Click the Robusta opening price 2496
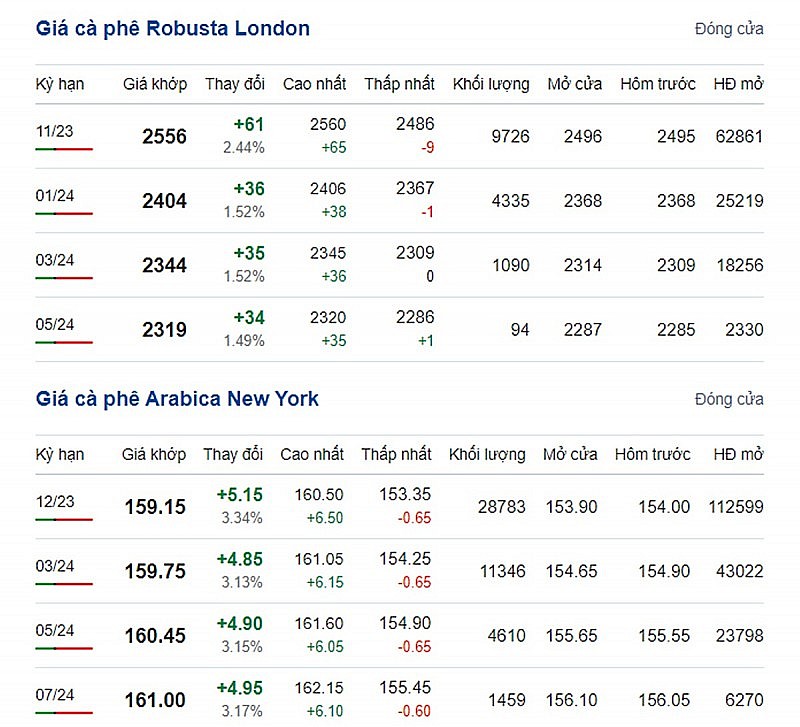 [x=583, y=137]
